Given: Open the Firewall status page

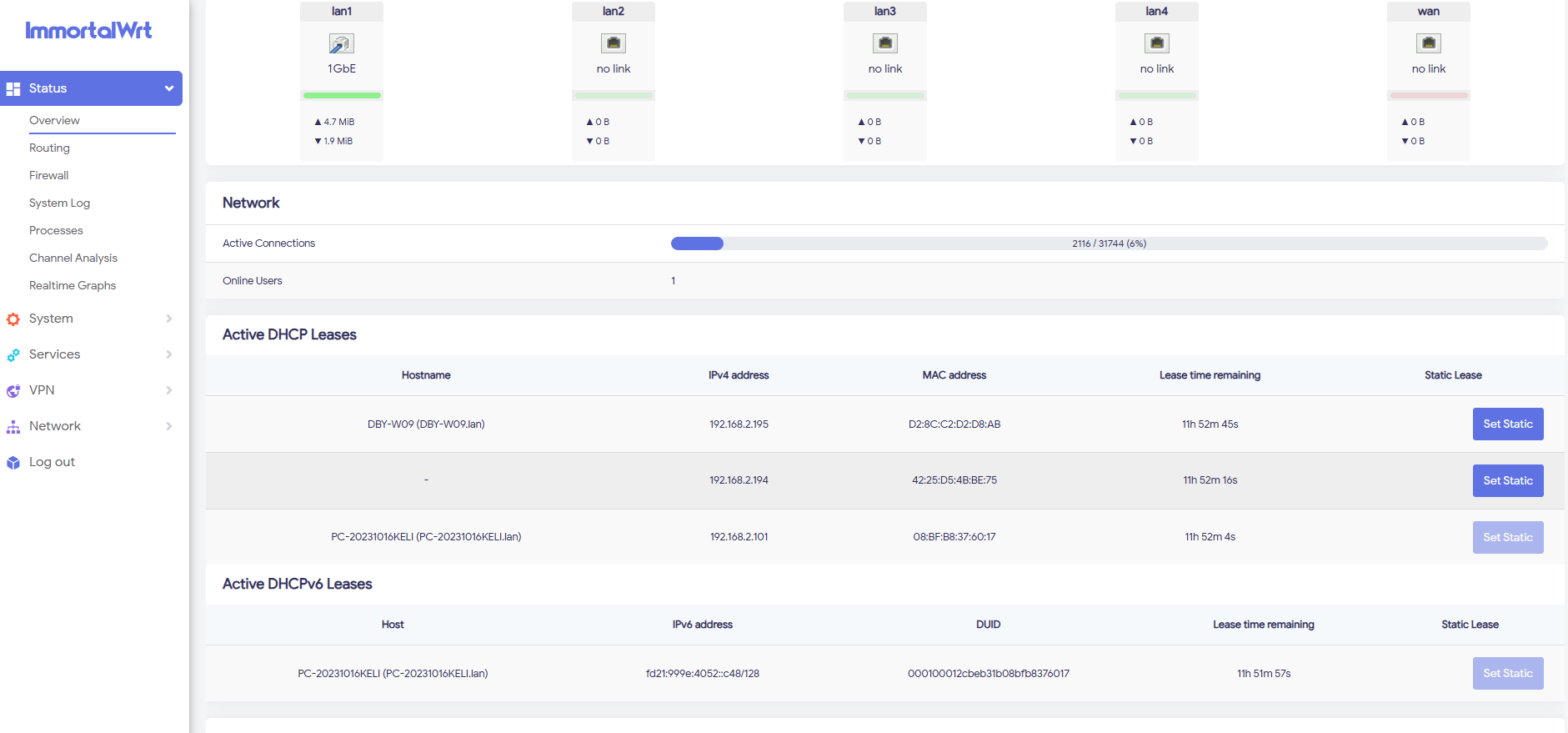Looking at the screenshot, I should tap(49, 175).
